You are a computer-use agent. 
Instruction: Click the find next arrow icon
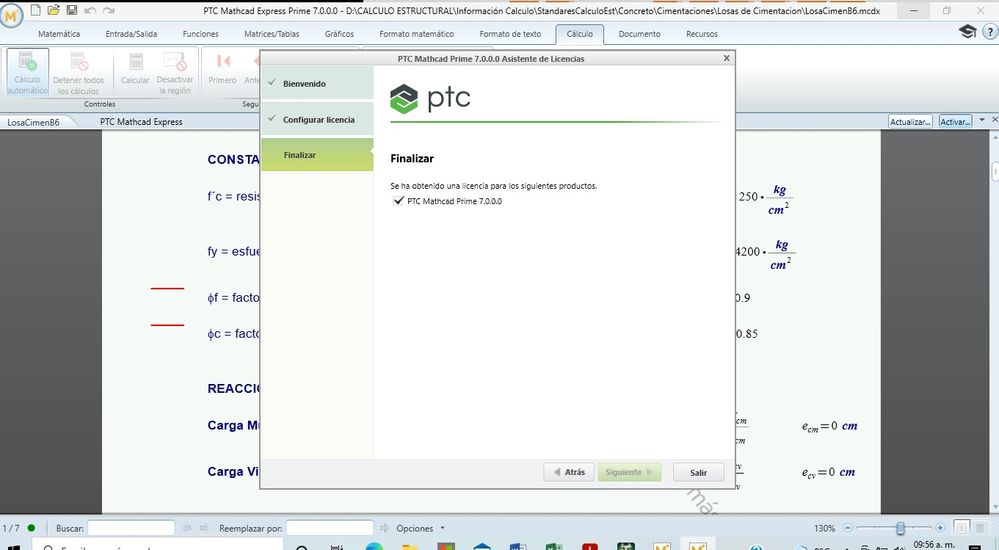point(205,528)
